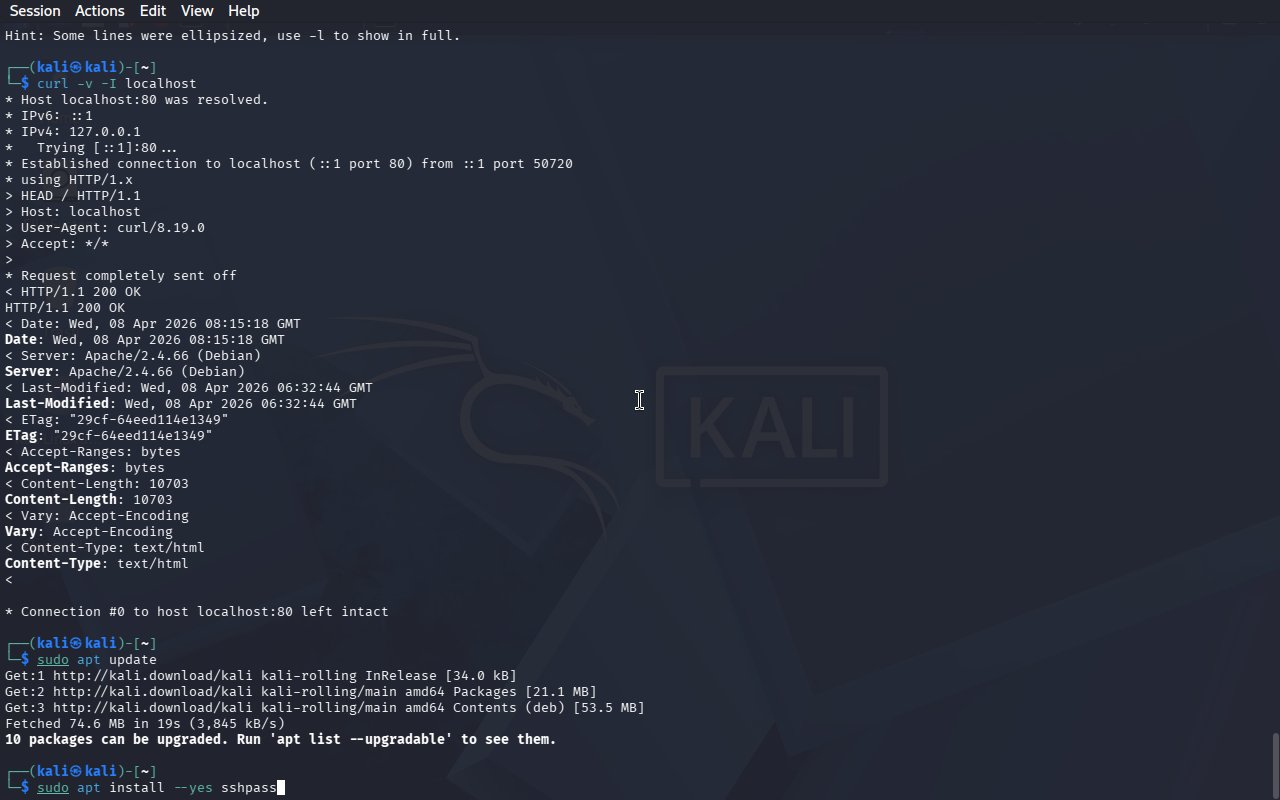This screenshot has height=800, width=1280.
Task: Open the Edit menu
Action: tap(153, 11)
